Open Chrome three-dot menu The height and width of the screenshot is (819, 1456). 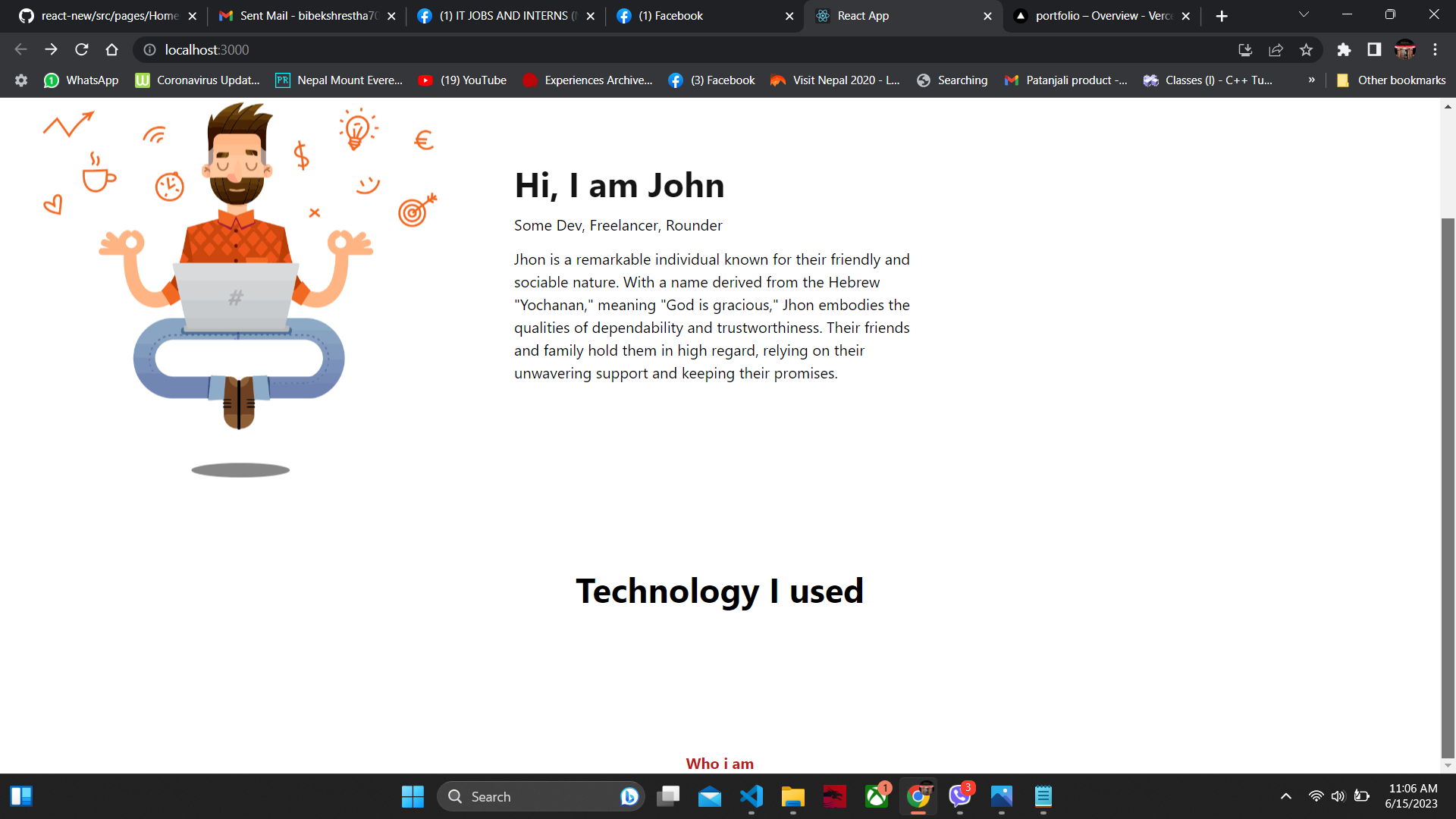tap(1435, 50)
